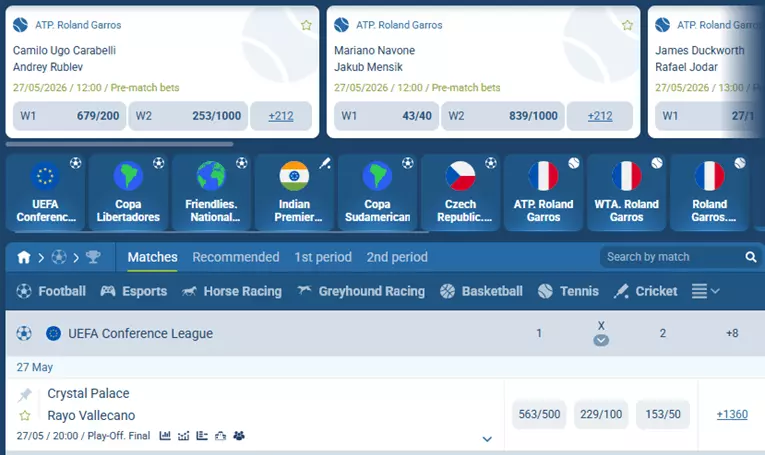Open UEFA Conference League header link
Image resolution: width=765 pixels, height=455 pixels.
(141, 334)
